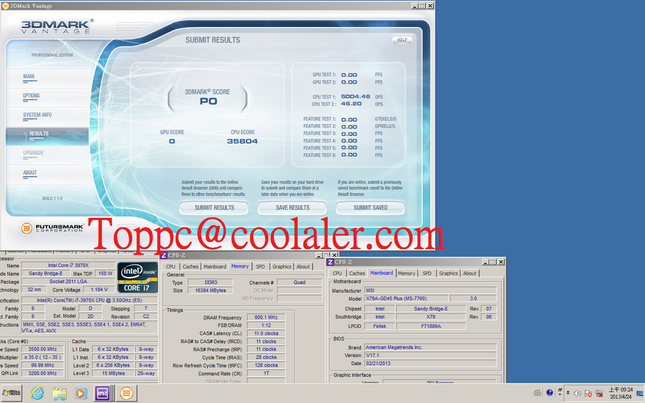Open UPGRADE in 3DMark sidebar
The image size is (645, 403).
click(33, 153)
